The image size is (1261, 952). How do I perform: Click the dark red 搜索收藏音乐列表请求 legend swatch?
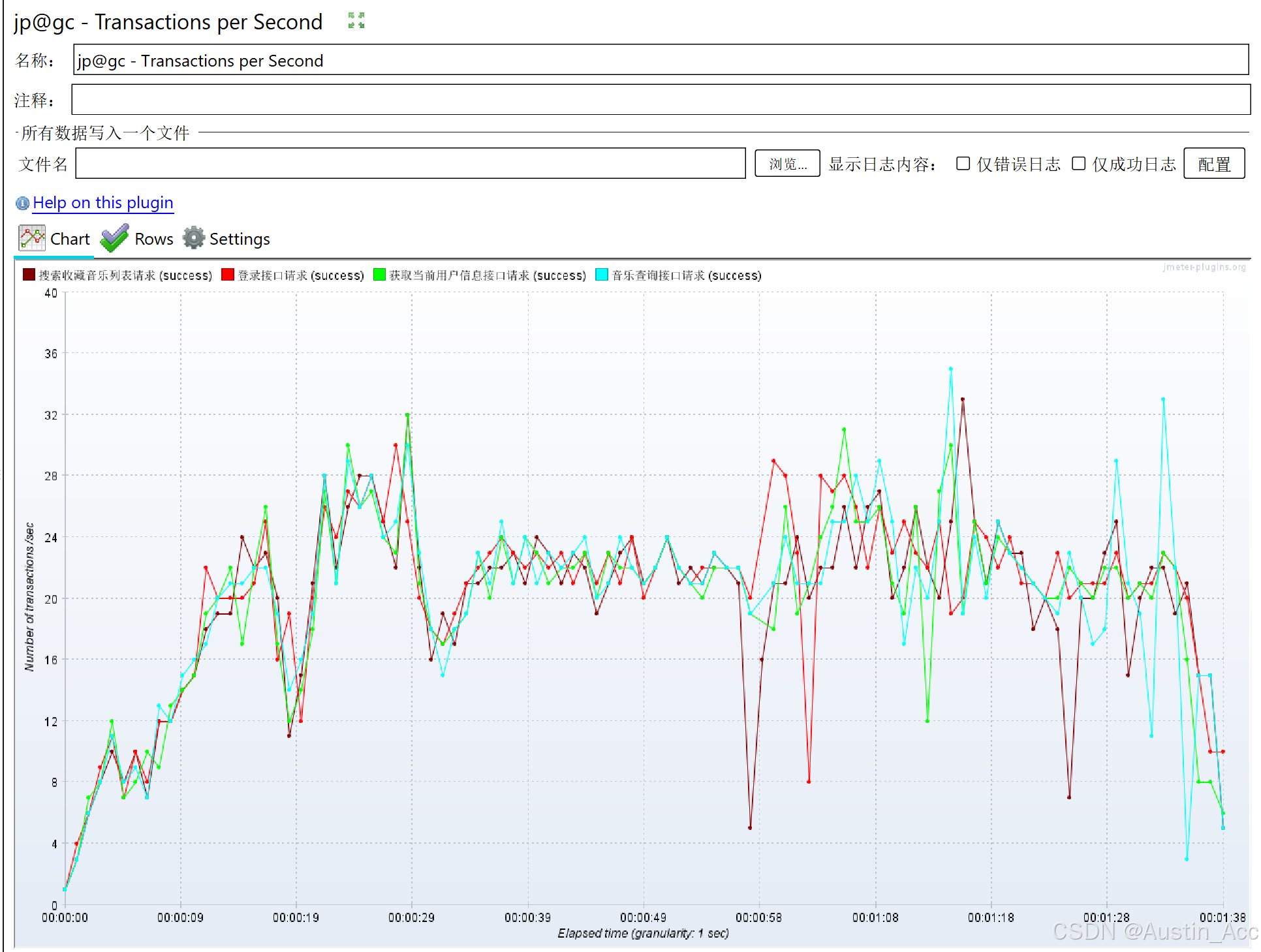[29, 275]
